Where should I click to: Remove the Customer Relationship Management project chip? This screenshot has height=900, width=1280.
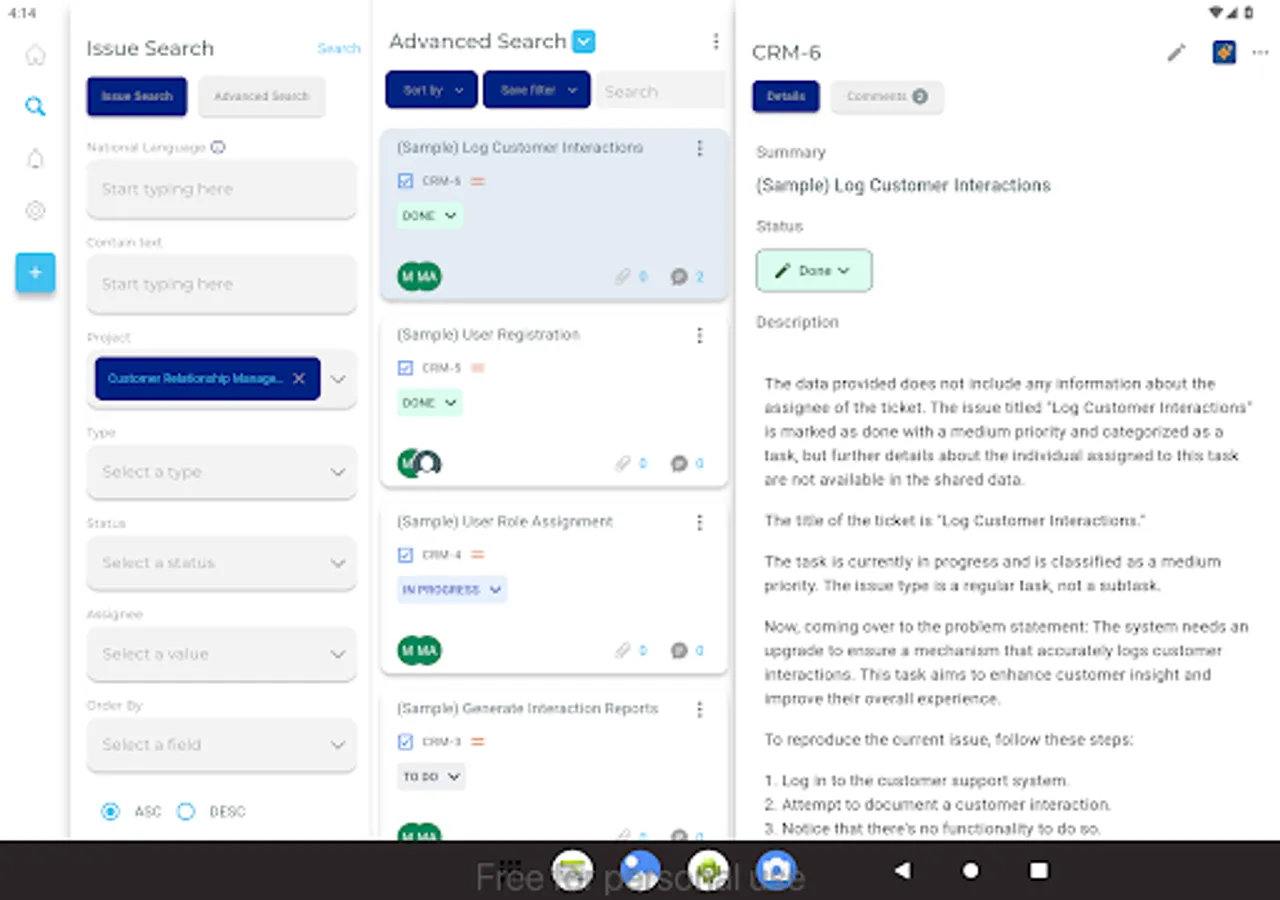point(298,379)
